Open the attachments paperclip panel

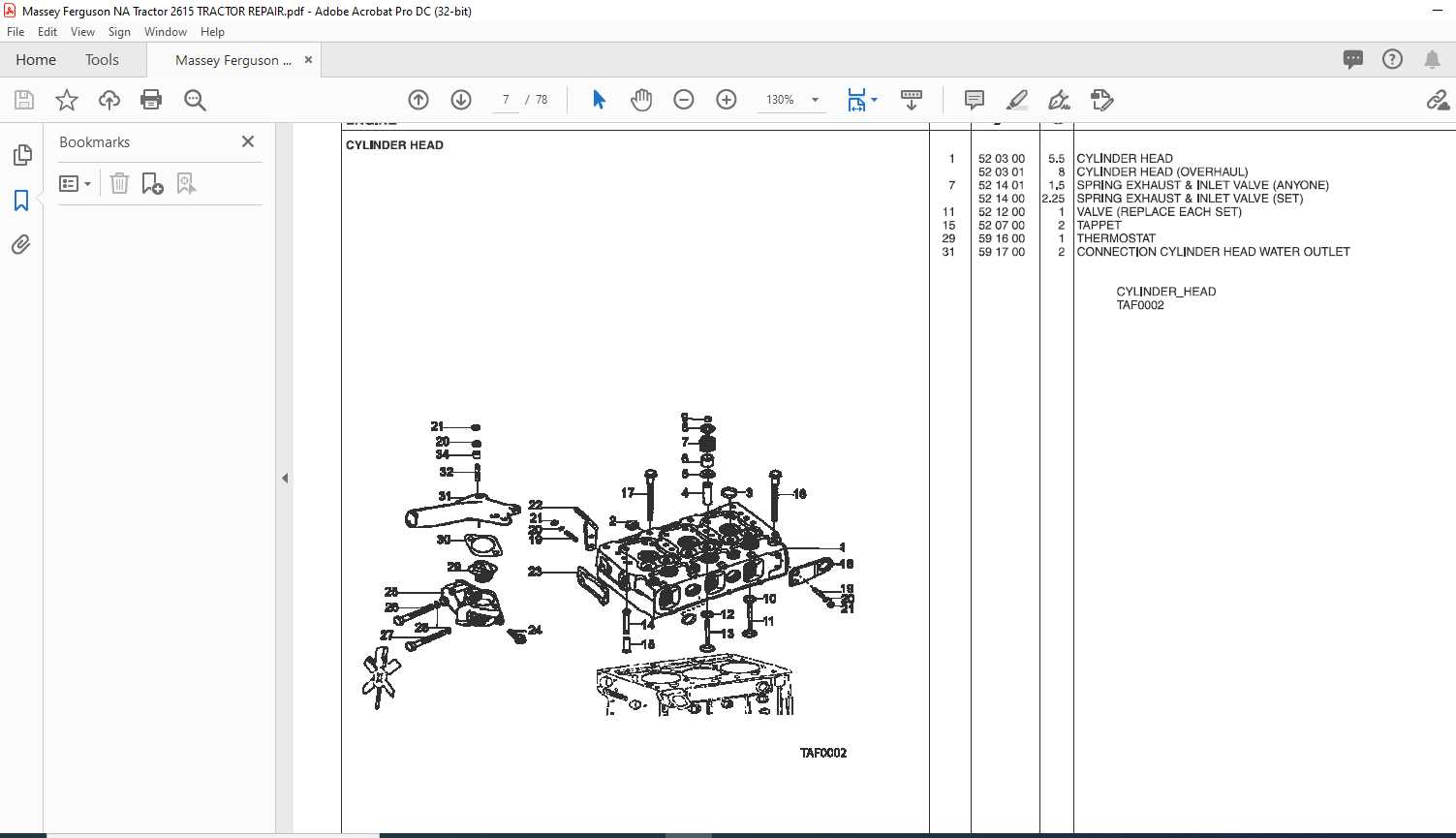21,244
